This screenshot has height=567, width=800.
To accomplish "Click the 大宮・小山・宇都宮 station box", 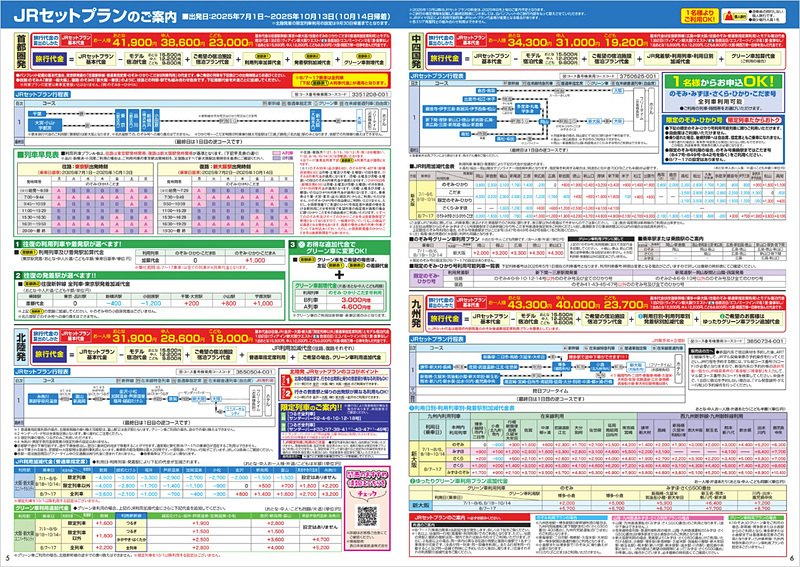I will 45,125.
